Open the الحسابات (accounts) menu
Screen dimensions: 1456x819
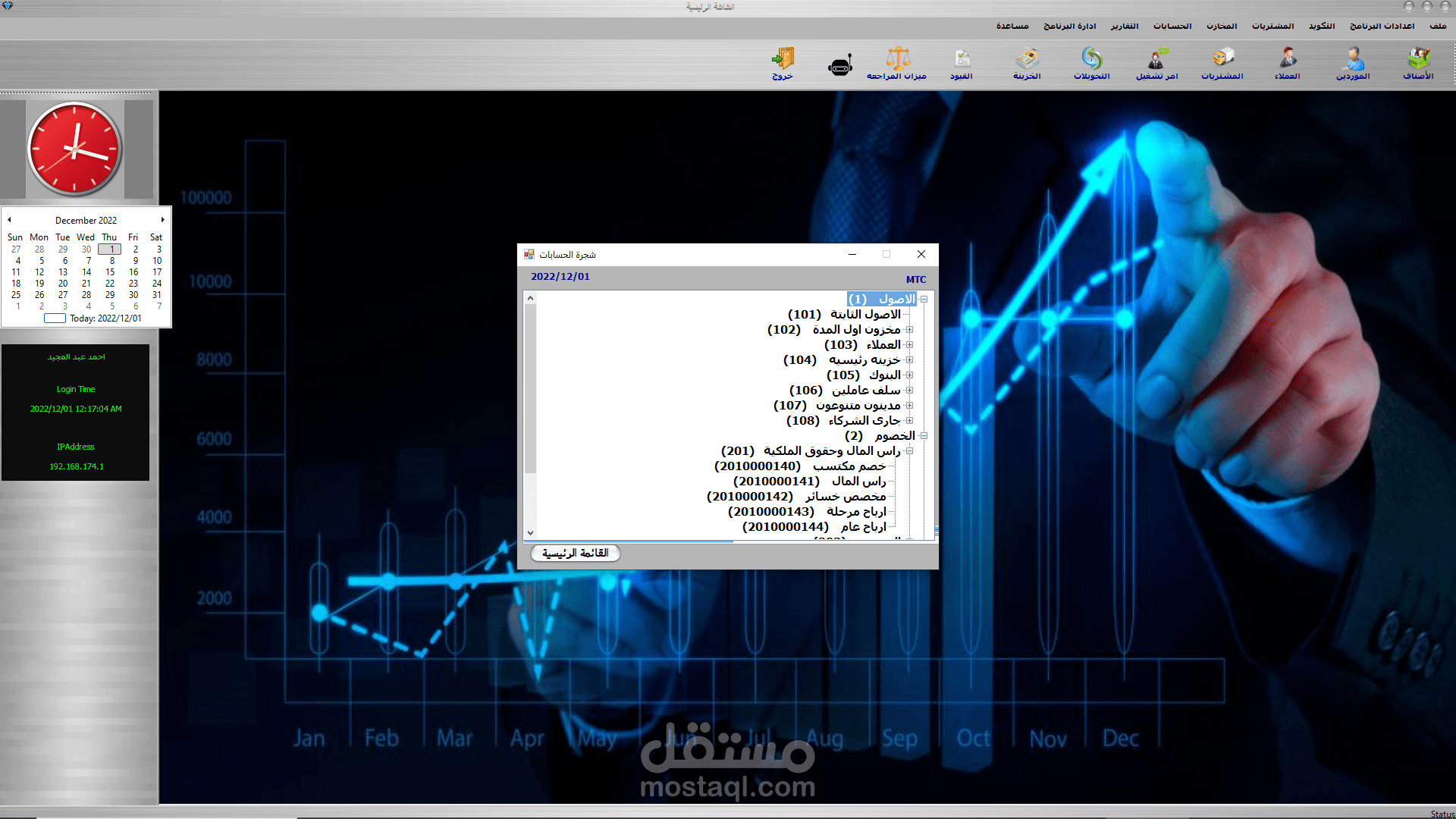click(1172, 26)
